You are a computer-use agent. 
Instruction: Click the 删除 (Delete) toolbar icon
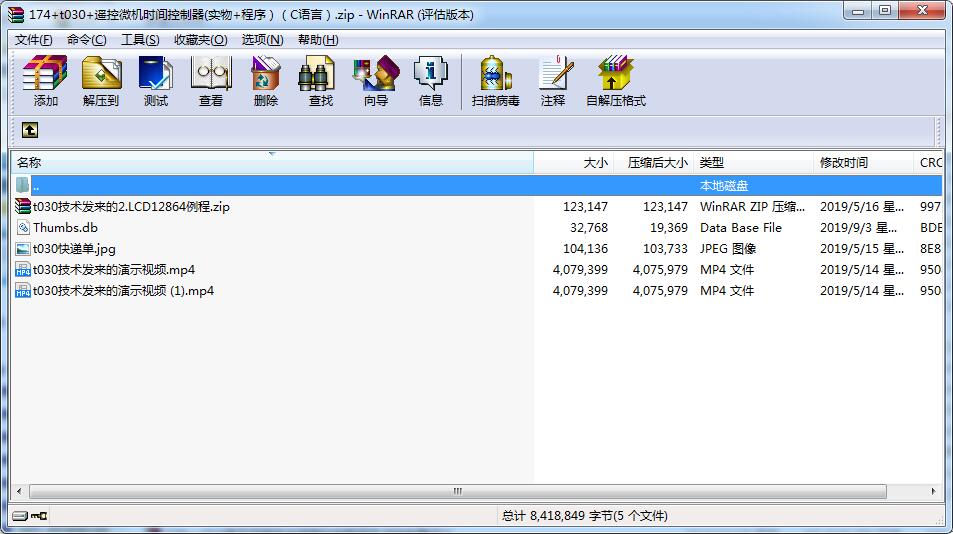pyautogui.click(x=266, y=73)
